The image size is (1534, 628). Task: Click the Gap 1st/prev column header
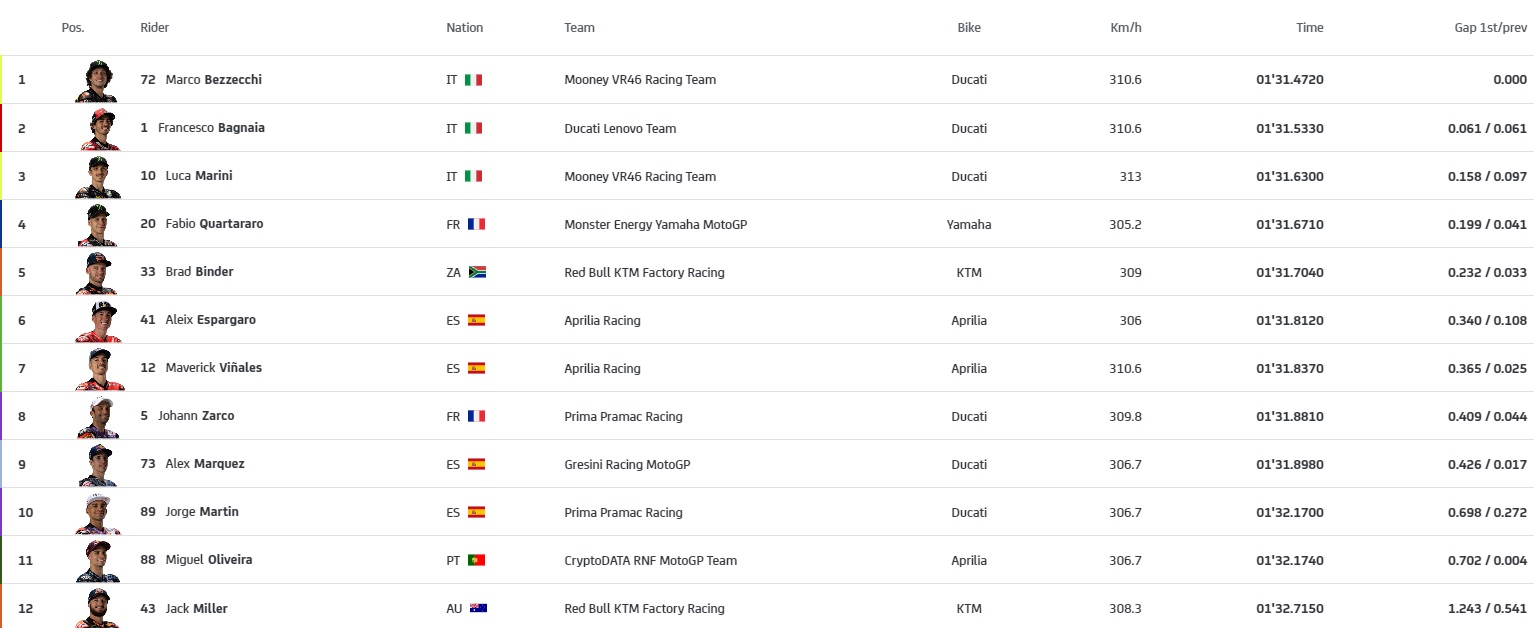1490,28
